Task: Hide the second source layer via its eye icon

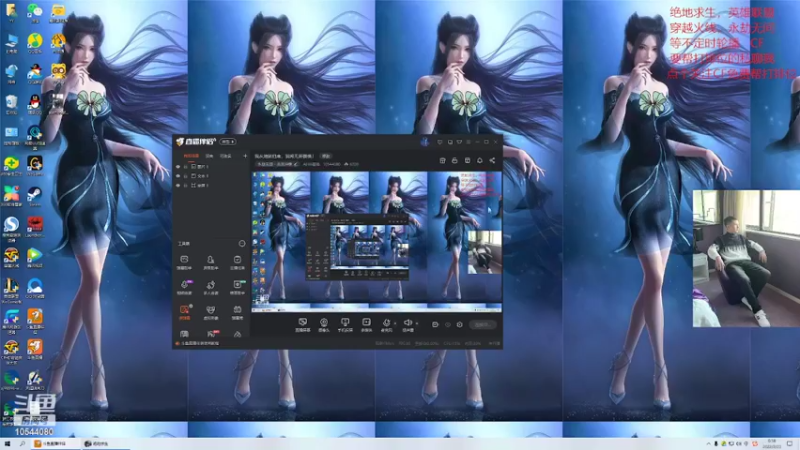Action: point(178,176)
